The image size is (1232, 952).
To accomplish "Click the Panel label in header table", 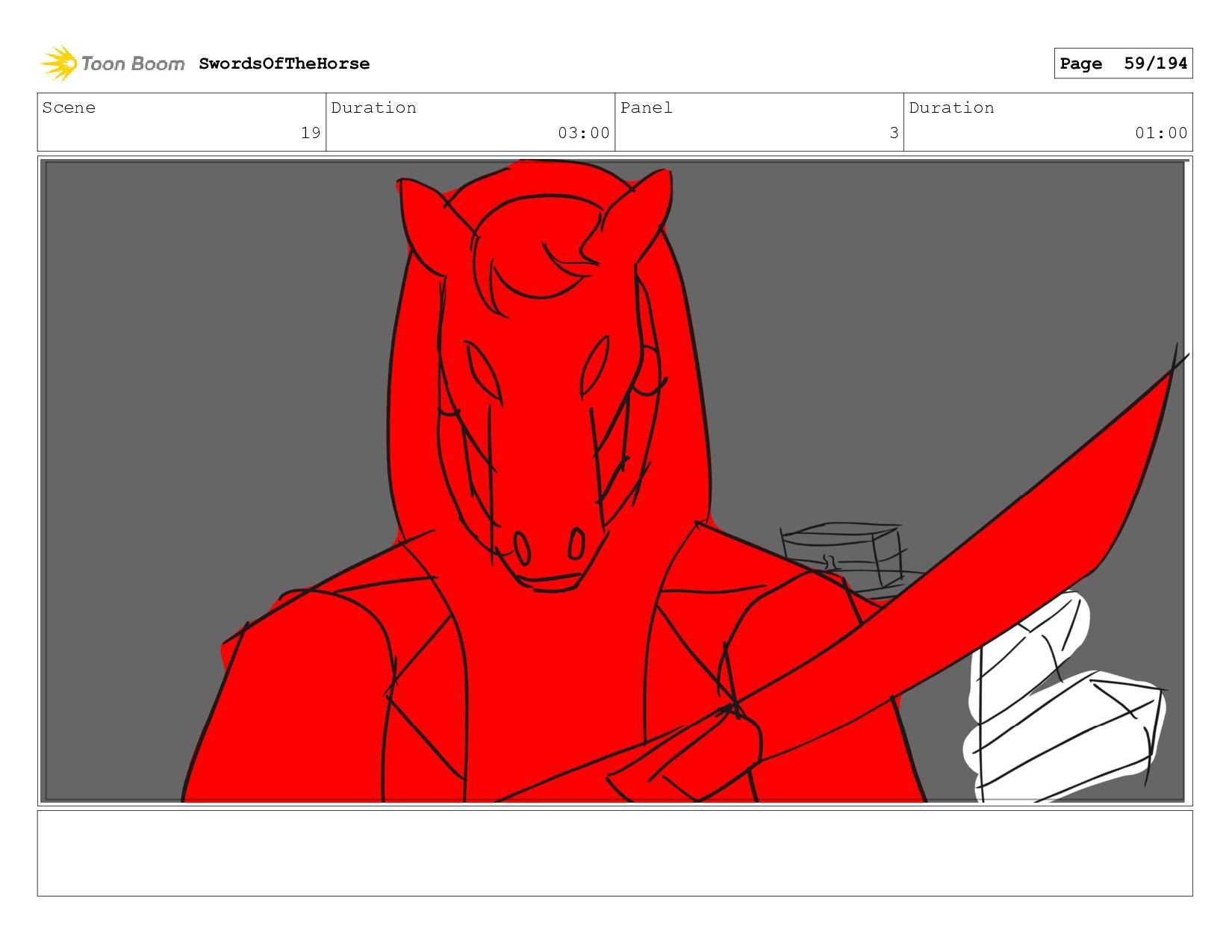I will (x=646, y=108).
